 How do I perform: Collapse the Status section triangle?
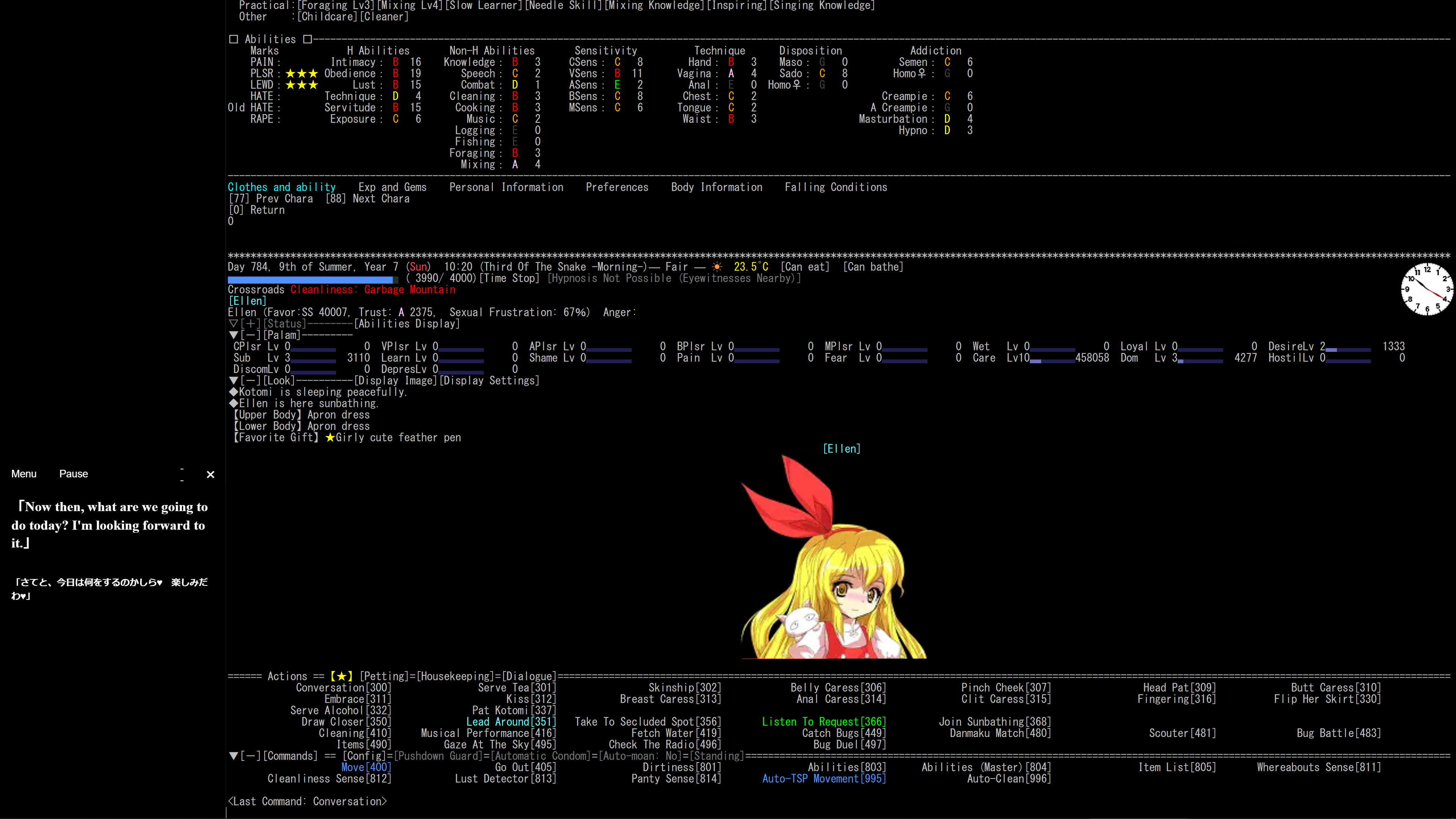tap(233, 324)
